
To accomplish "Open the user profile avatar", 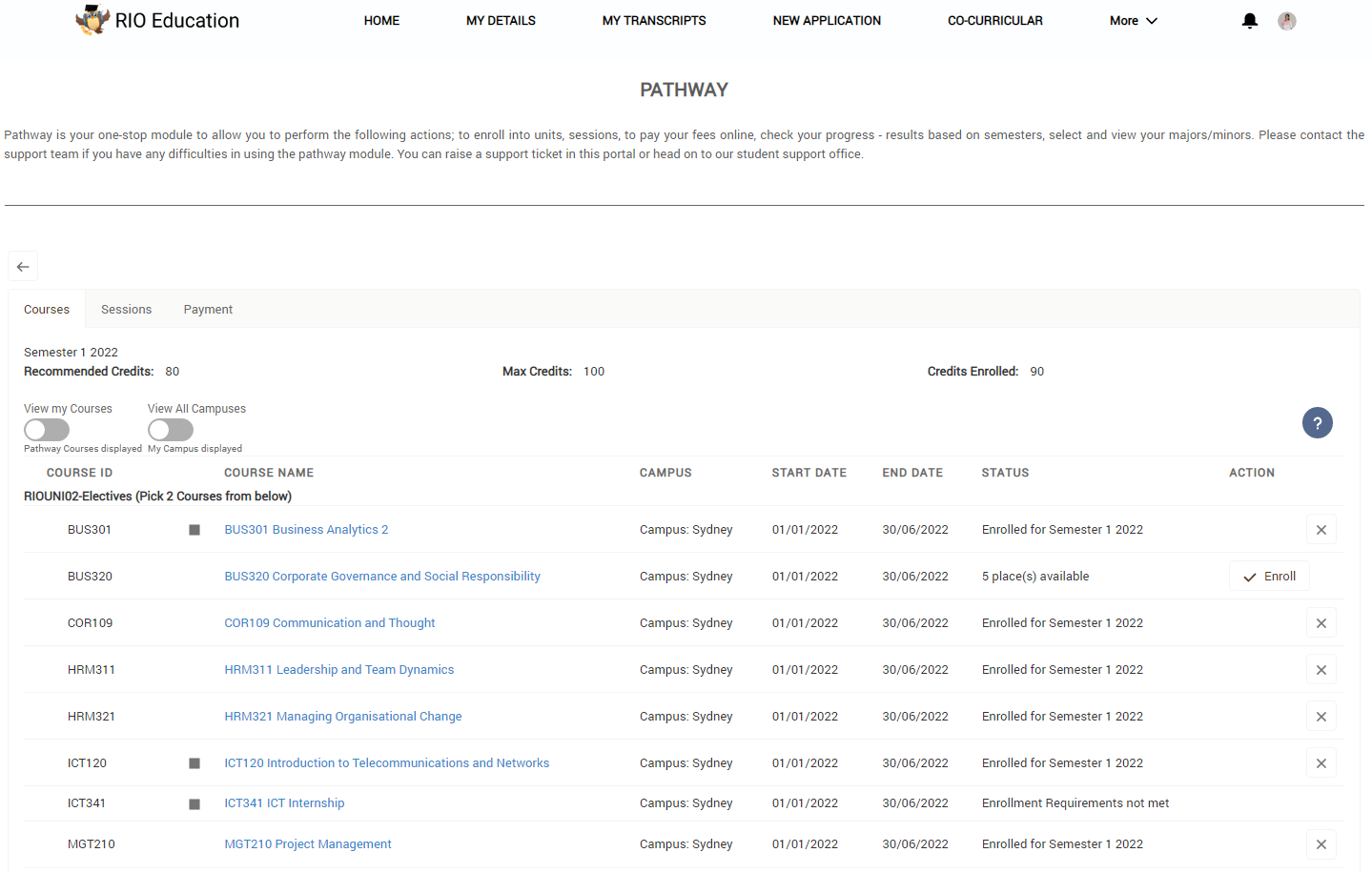I will 1286,21.
